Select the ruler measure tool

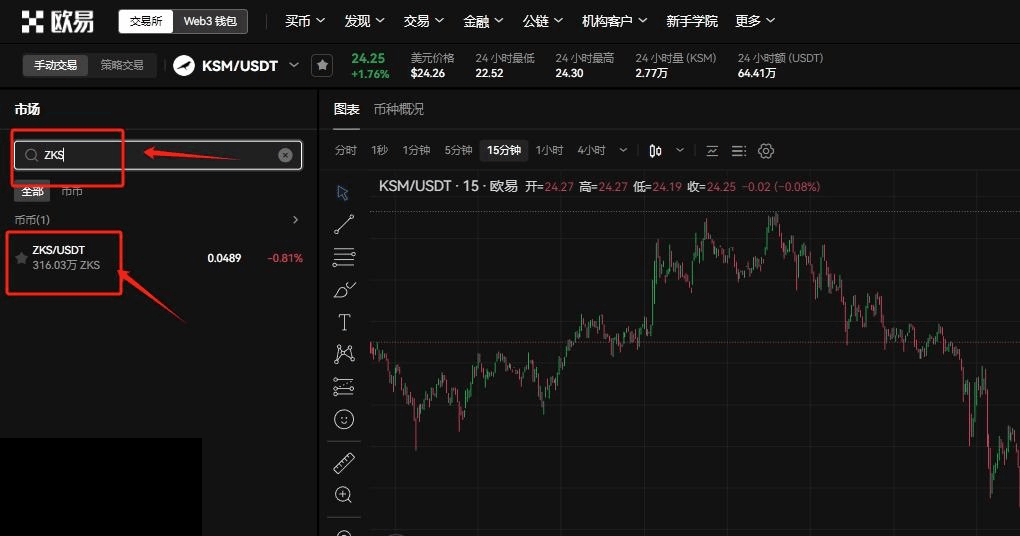[344, 462]
